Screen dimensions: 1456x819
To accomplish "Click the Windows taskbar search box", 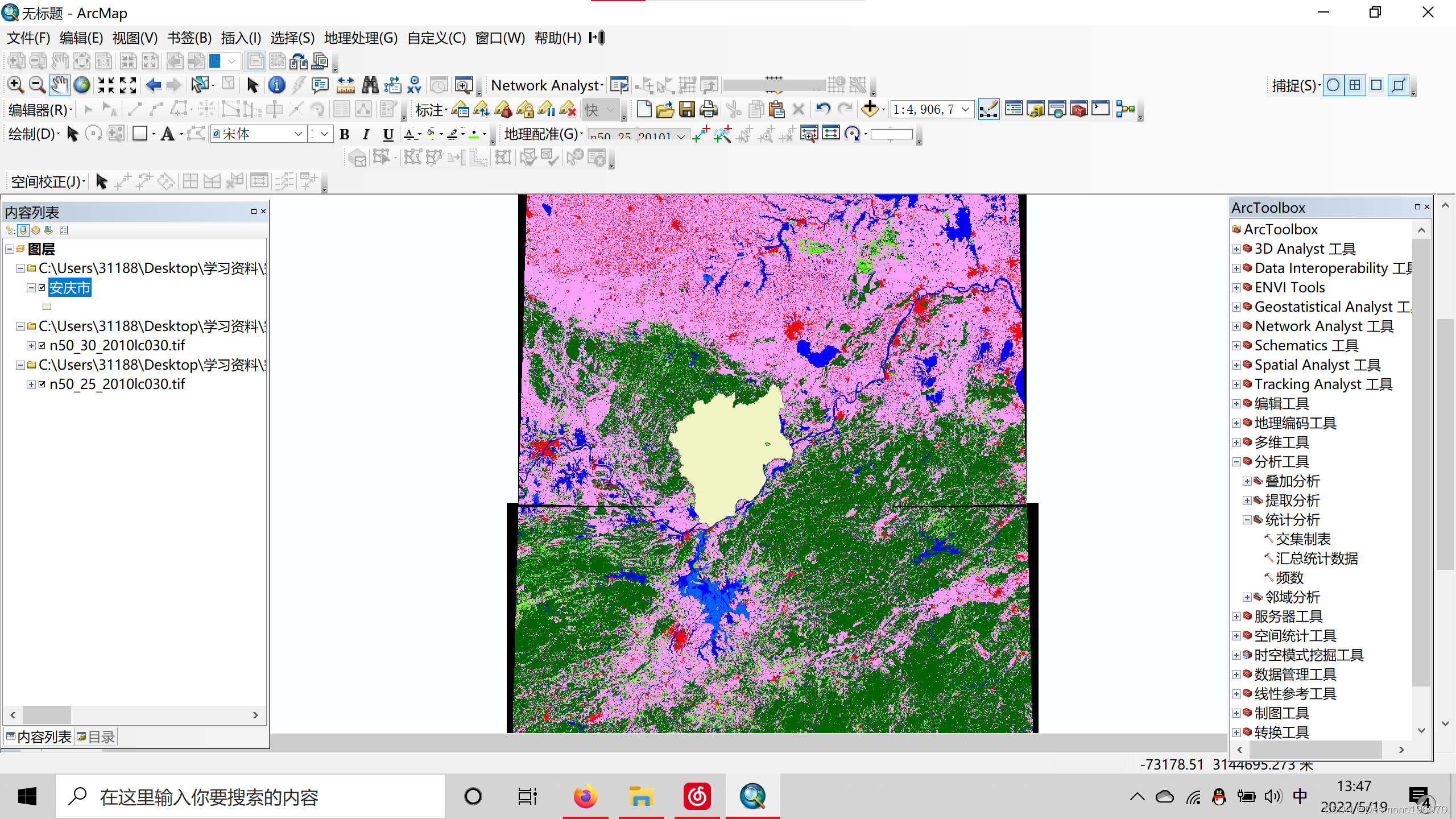I will point(250,797).
